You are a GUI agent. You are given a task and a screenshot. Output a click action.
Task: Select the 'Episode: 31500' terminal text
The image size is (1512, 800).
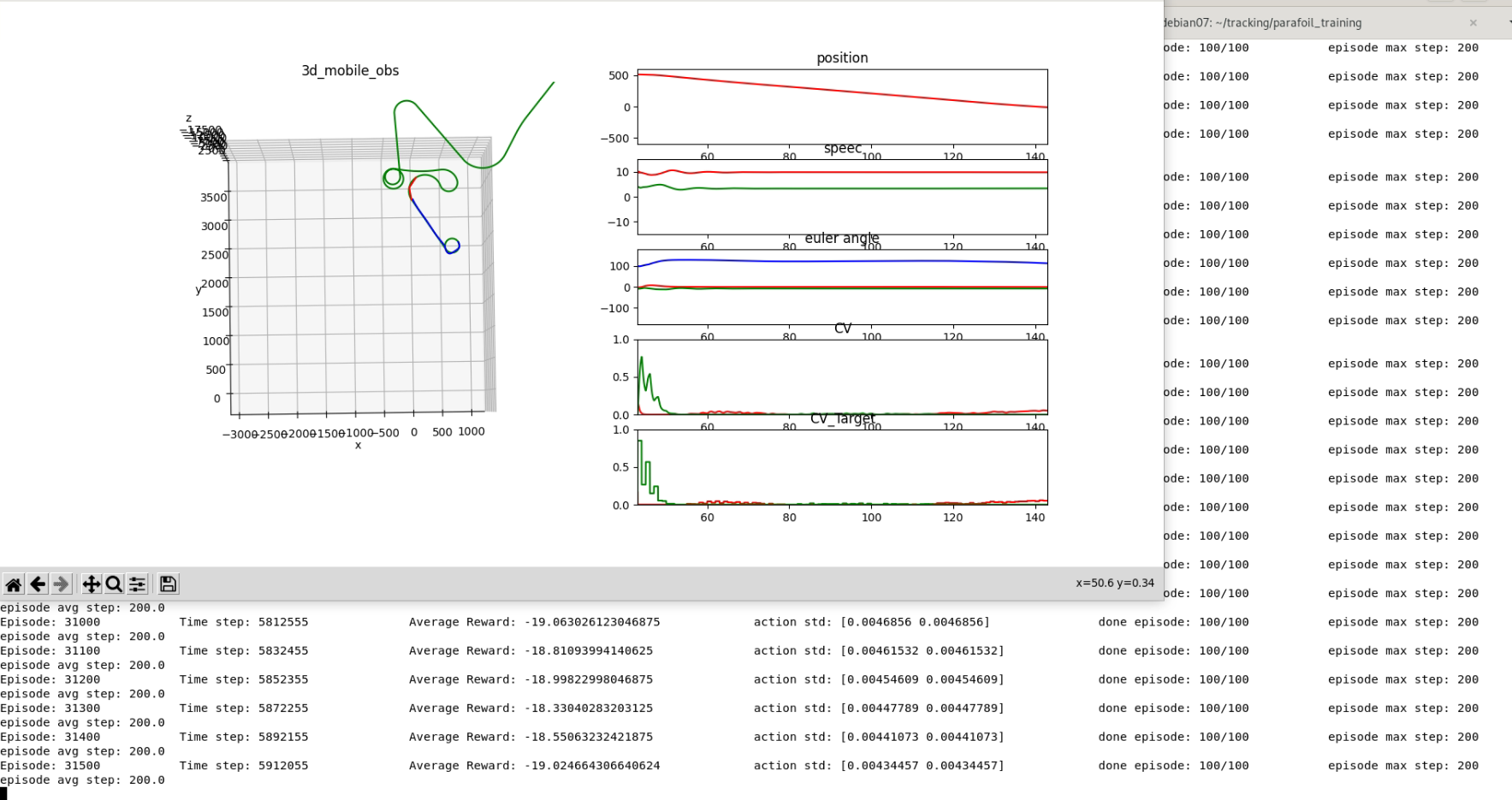[x=50, y=766]
